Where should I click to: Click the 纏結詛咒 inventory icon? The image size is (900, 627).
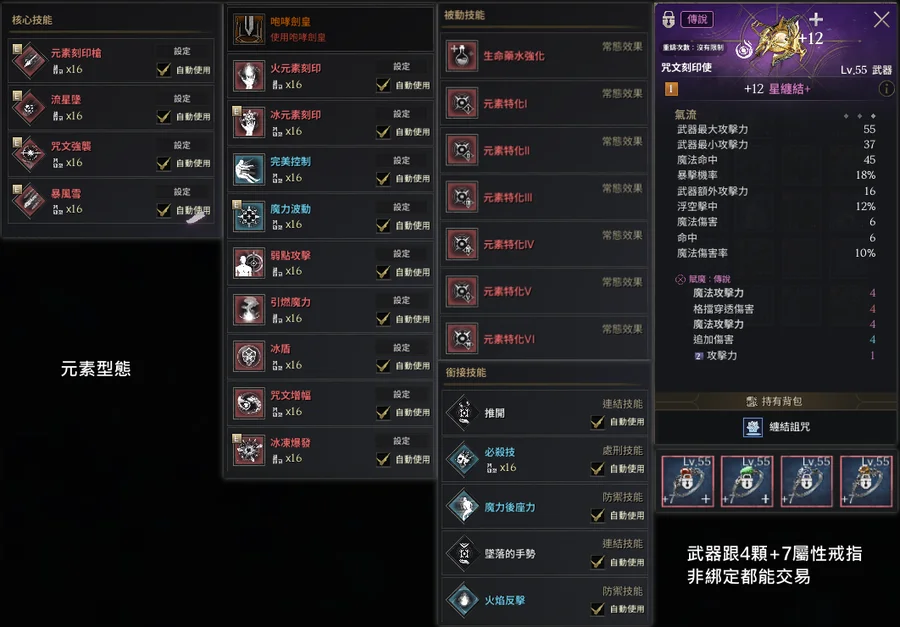coord(752,427)
